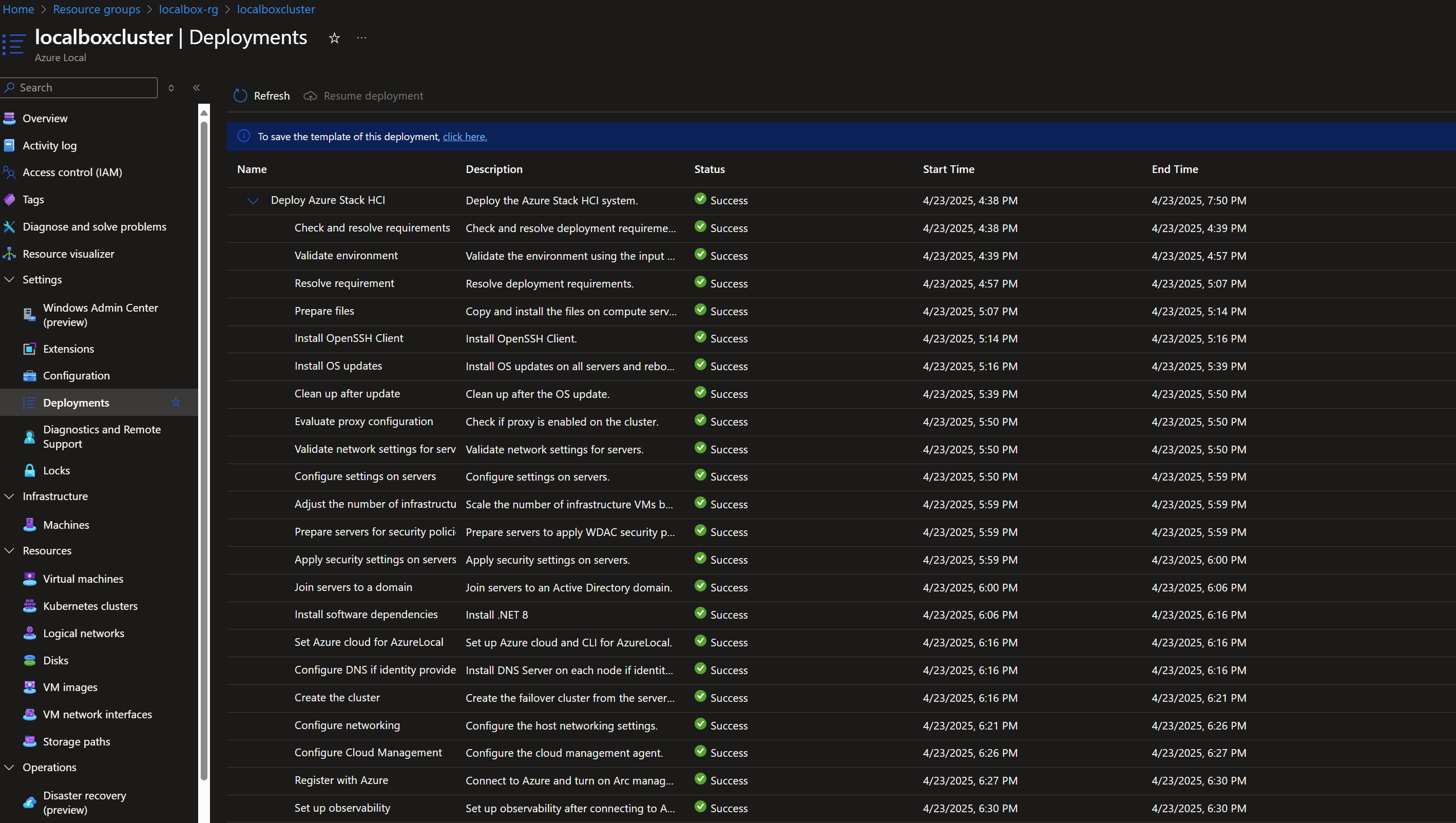Click the Windows Admin Center icon

point(29,315)
